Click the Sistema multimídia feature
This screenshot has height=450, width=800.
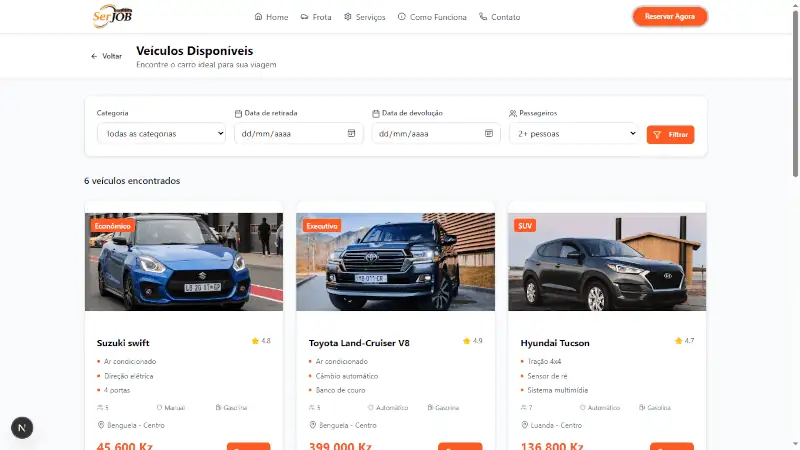[x=558, y=390]
